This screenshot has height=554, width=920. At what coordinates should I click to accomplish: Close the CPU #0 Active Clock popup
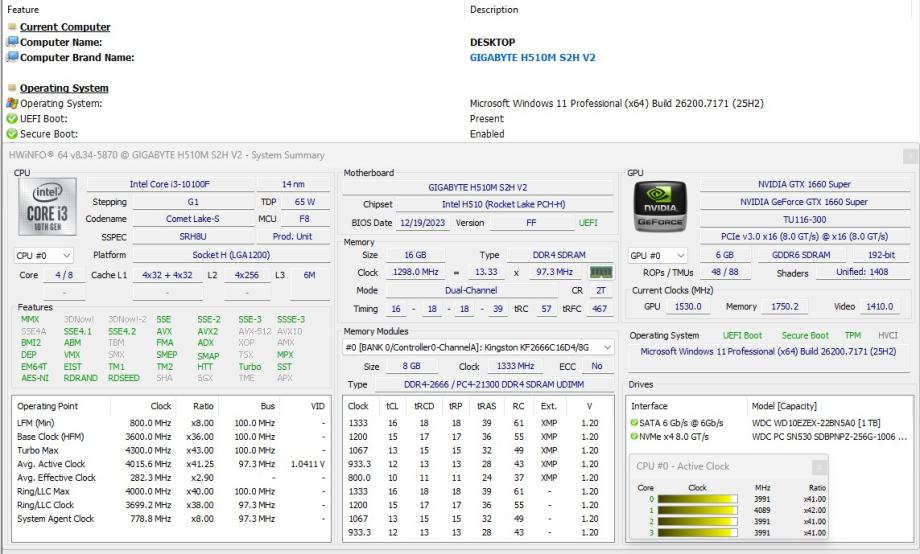click(x=819, y=466)
